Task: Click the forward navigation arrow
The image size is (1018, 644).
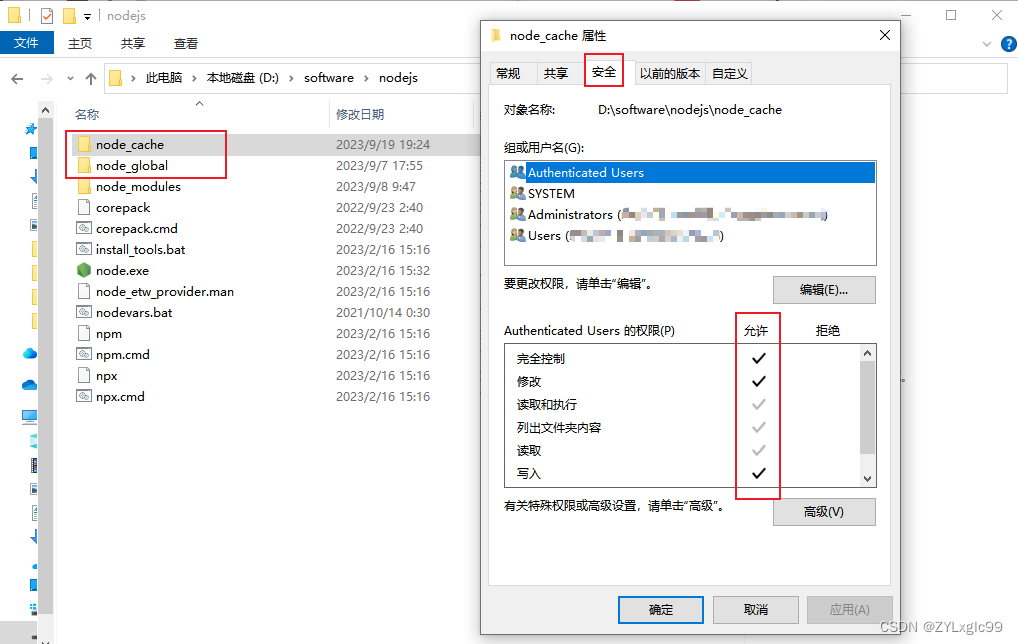Action: pos(46,79)
